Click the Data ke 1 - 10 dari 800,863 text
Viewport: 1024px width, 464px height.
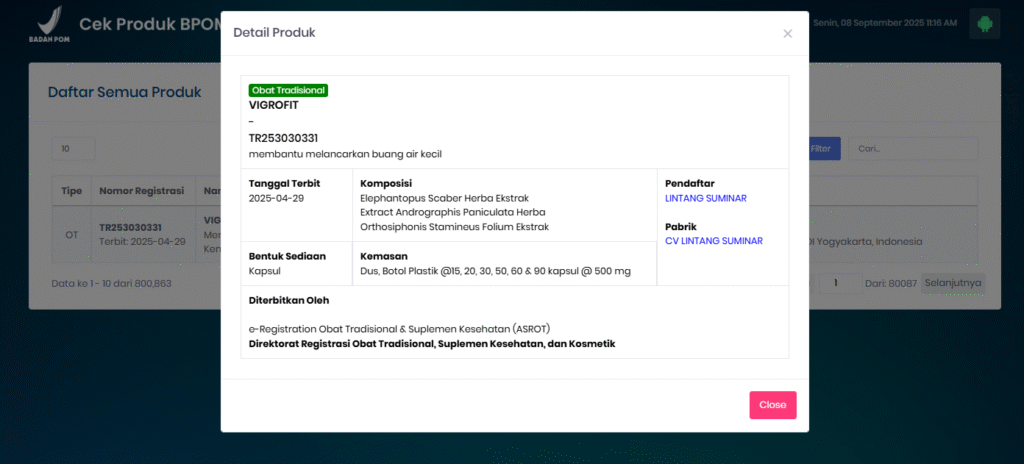[x=112, y=284]
